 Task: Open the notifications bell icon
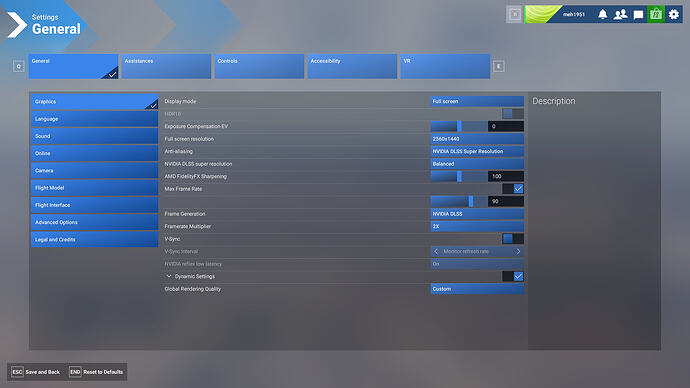click(602, 15)
